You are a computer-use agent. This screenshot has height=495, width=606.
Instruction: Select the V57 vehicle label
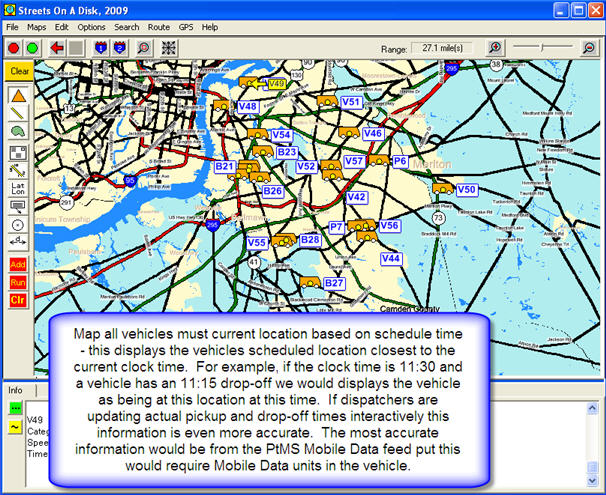[x=354, y=161]
